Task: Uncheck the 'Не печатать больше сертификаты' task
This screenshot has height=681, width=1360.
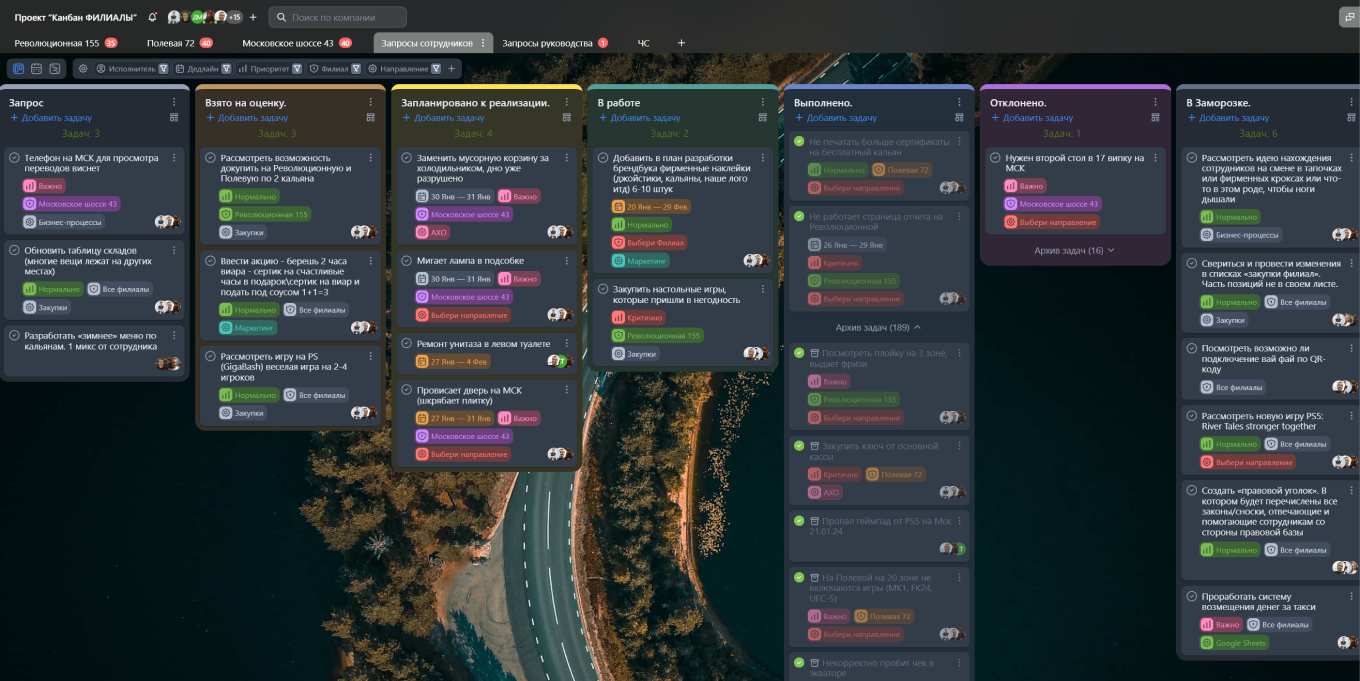Action: click(799, 142)
